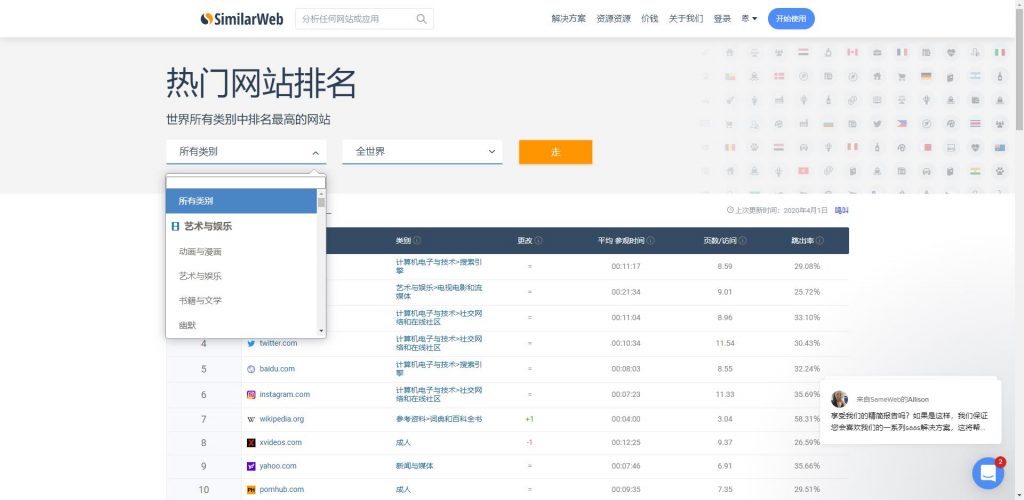Viewport: 1024px width, 500px height.
Task: Click info icon beside 平均参观时间 header
Action: [x=650, y=241]
